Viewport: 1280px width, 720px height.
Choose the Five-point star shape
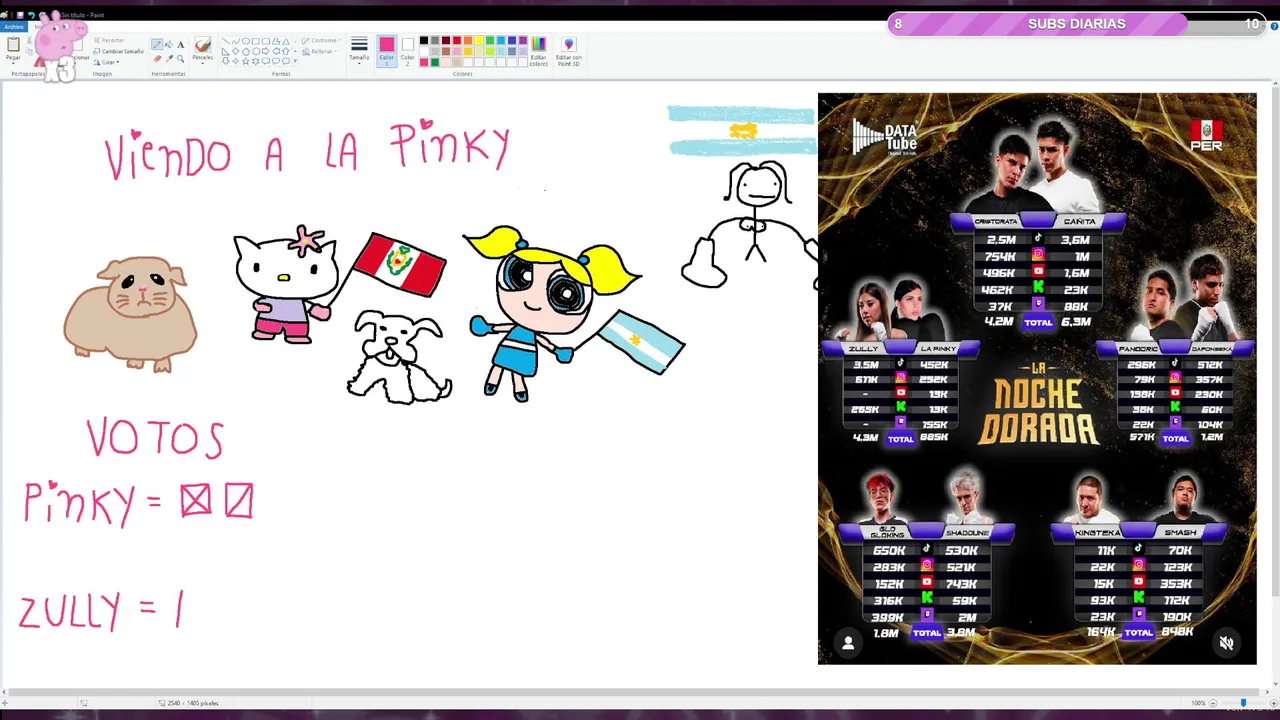click(x=246, y=61)
